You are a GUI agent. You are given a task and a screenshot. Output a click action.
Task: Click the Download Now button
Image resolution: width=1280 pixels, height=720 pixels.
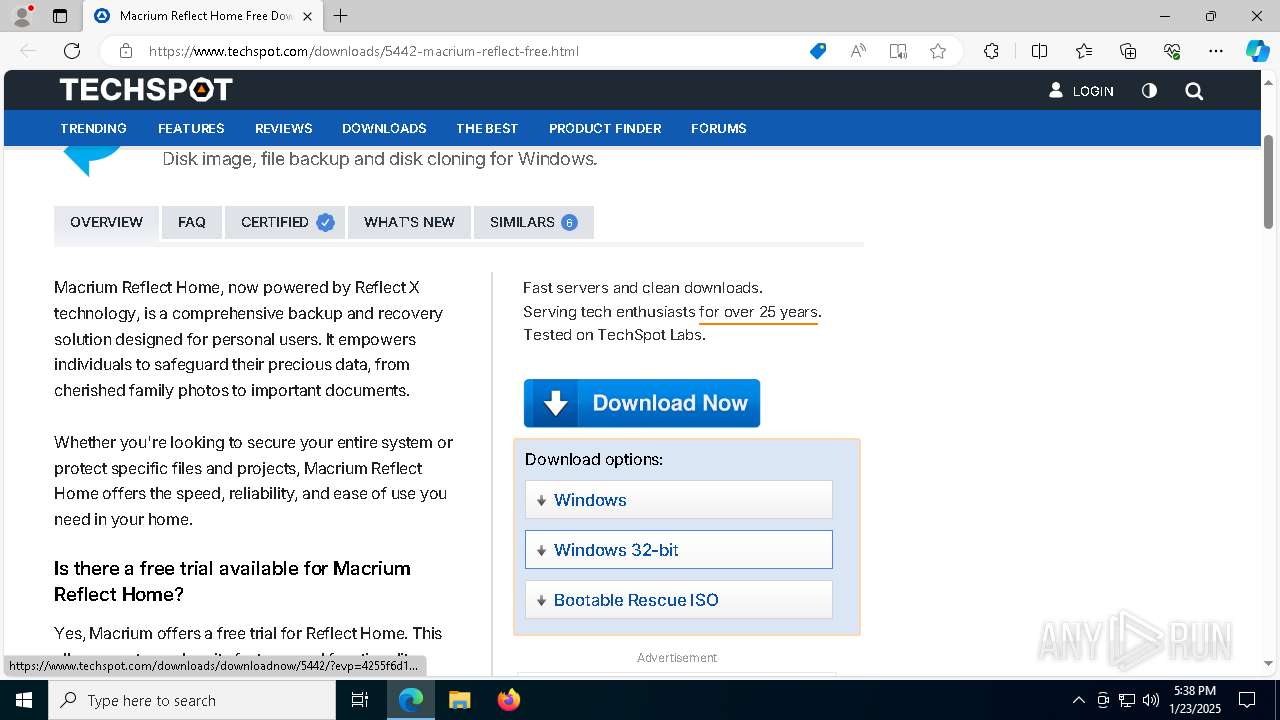[x=642, y=403]
